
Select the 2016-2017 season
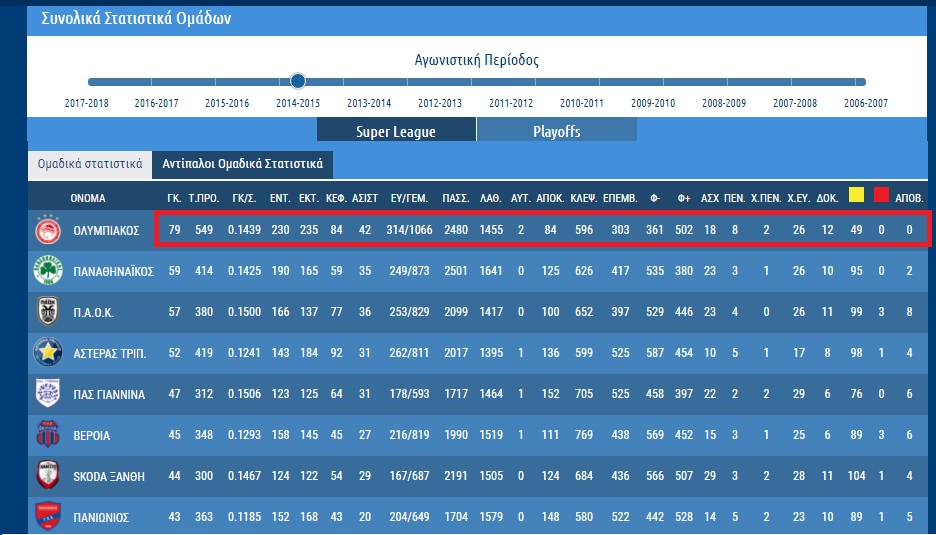tap(156, 103)
